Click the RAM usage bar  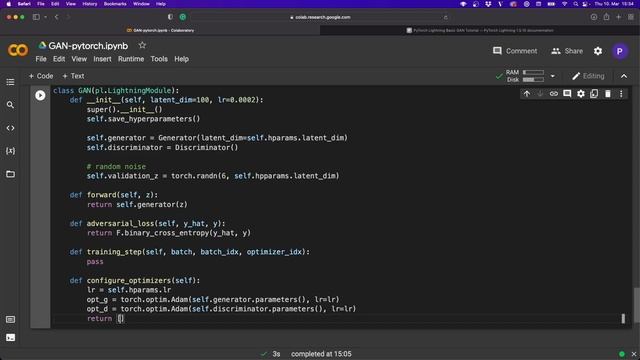point(533,73)
